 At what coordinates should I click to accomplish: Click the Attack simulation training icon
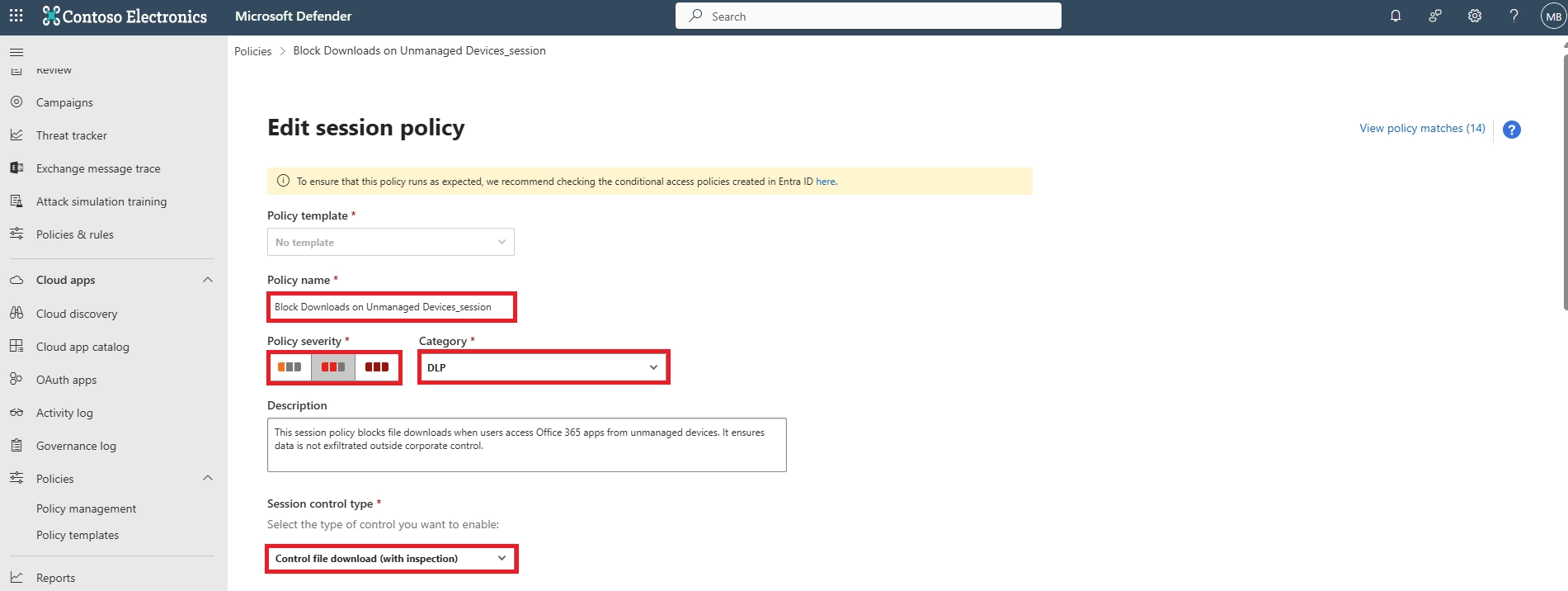point(16,201)
